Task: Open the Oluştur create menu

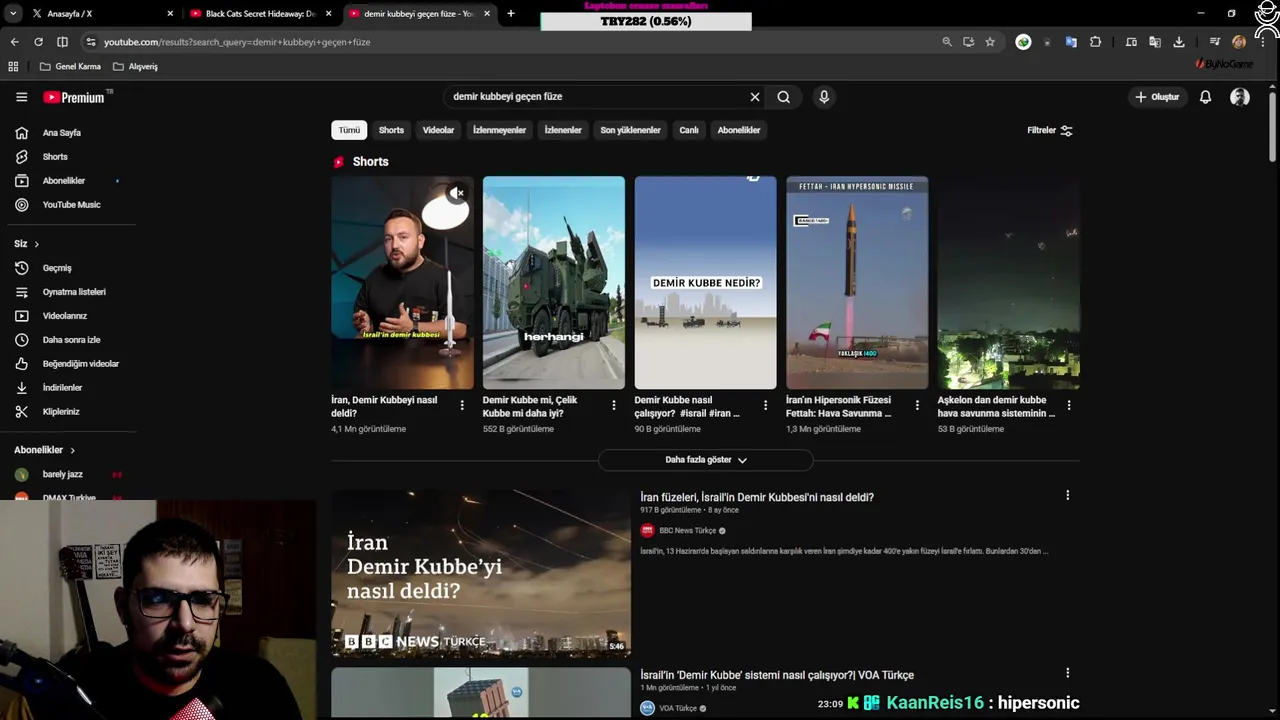Action: [1157, 97]
